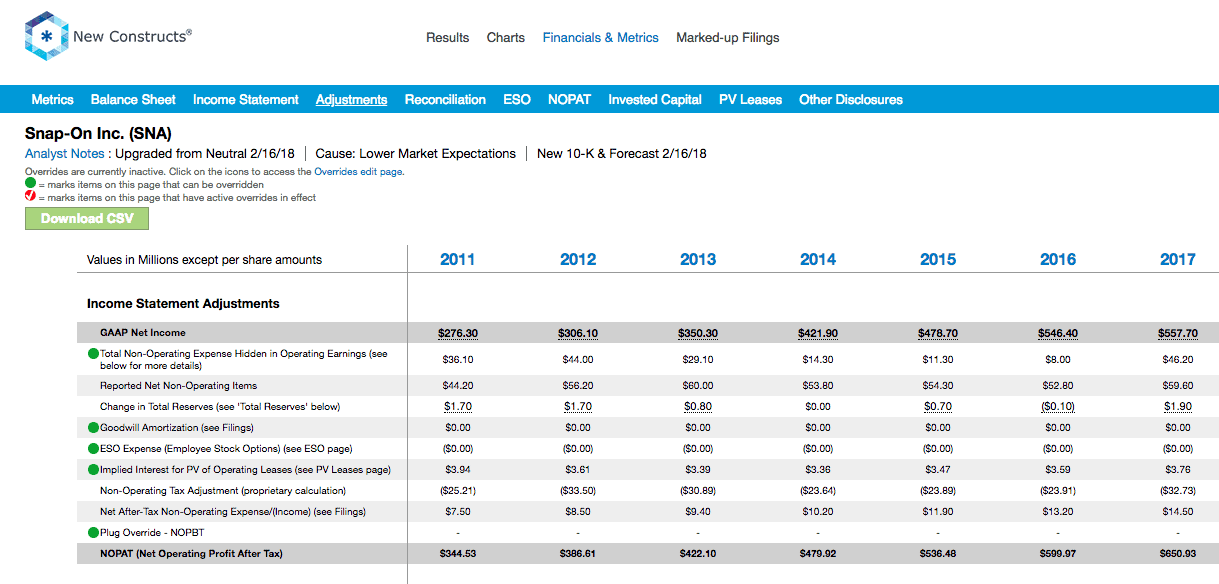Click 'Upgraded from Neutral 2/16/18' text
Image resolution: width=1219 pixels, height=584 pixels.
pyautogui.click(x=205, y=154)
